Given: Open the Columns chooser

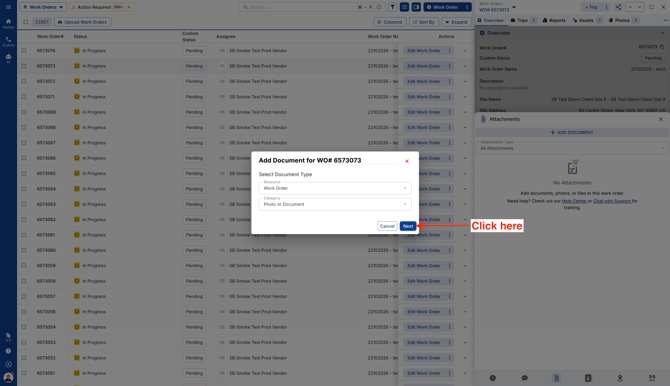Looking at the screenshot, I should 390,22.
